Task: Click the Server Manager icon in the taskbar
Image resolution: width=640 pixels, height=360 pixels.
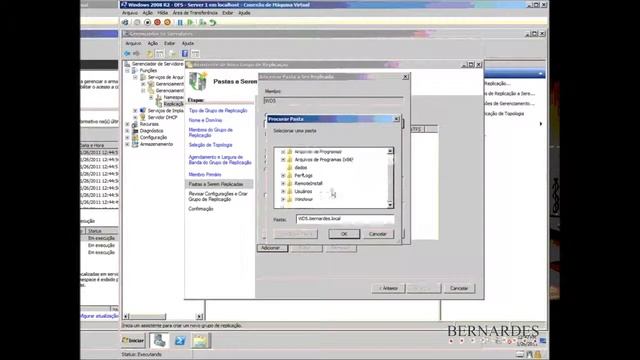Action: [x=159, y=340]
